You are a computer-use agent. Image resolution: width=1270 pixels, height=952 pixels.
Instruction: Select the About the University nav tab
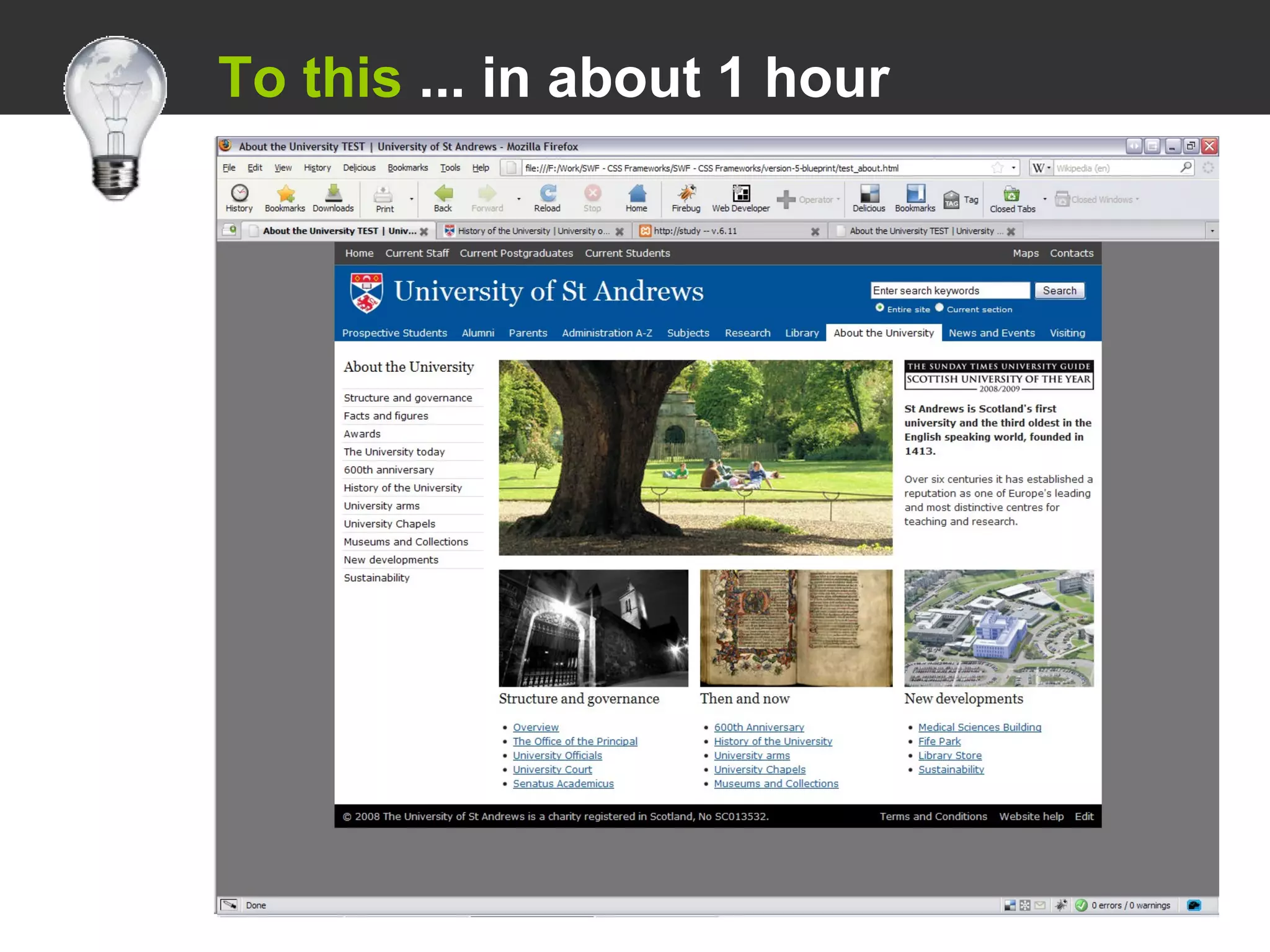[883, 333]
